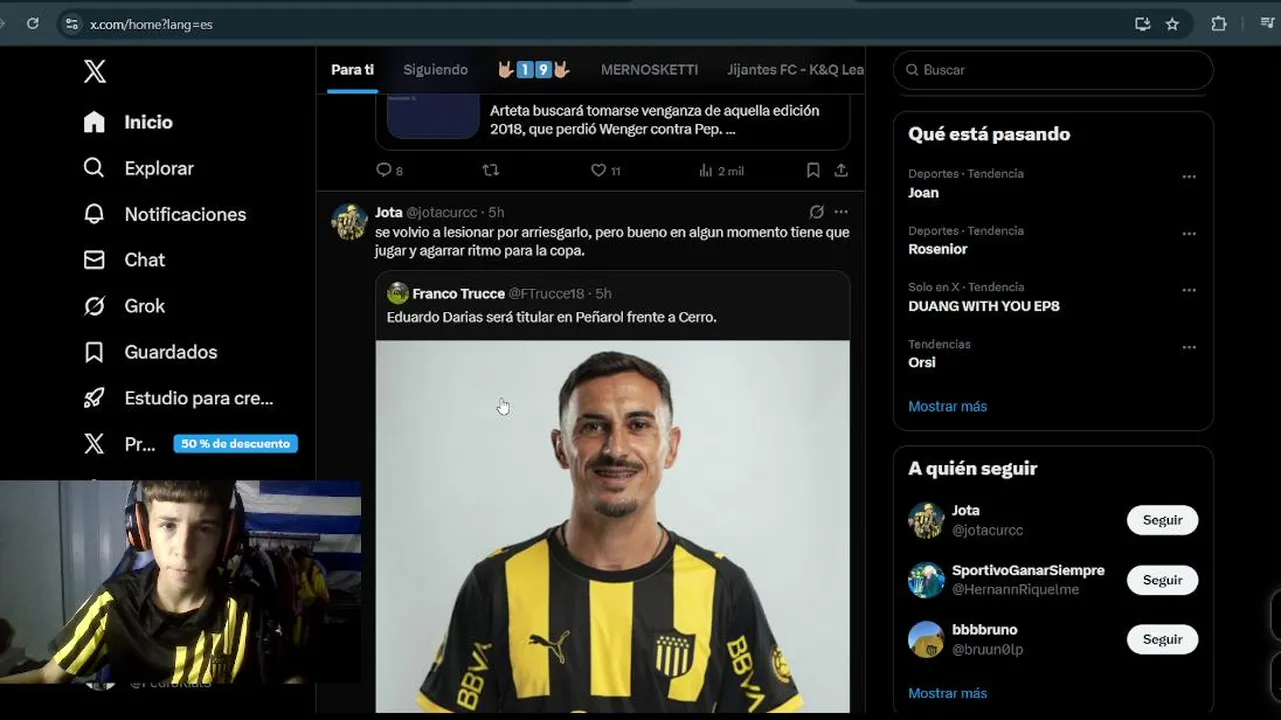
Task: Click the x.com address bar URL
Action: pos(151,24)
